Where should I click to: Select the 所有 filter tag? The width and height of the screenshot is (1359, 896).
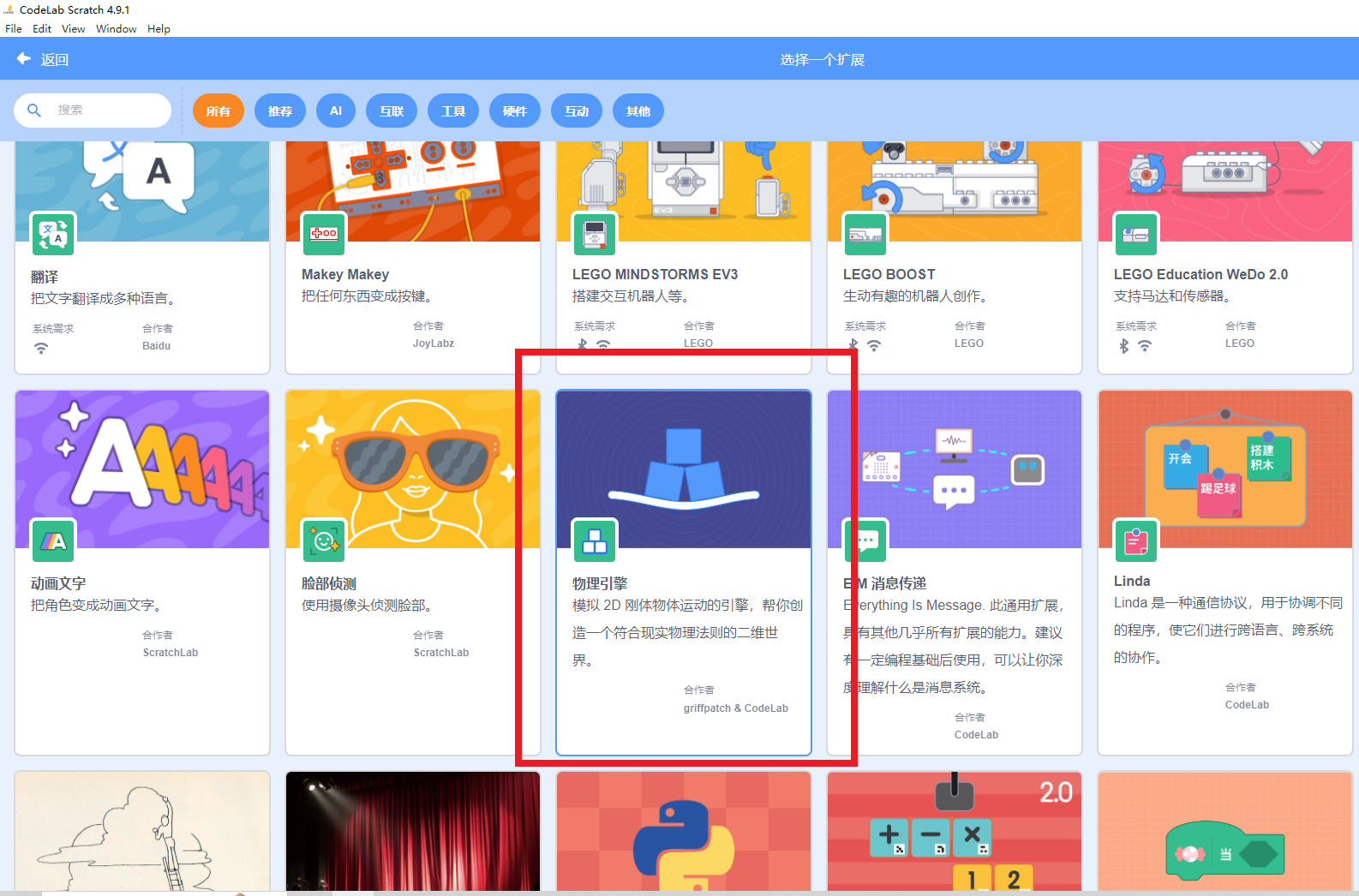coord(219,111)
